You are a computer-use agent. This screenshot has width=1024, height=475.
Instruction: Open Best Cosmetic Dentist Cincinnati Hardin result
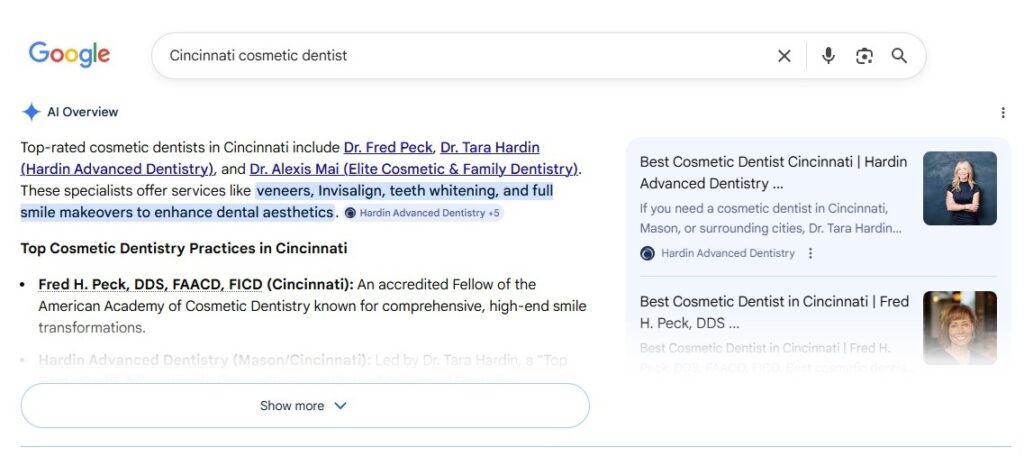tap(773, 172)
